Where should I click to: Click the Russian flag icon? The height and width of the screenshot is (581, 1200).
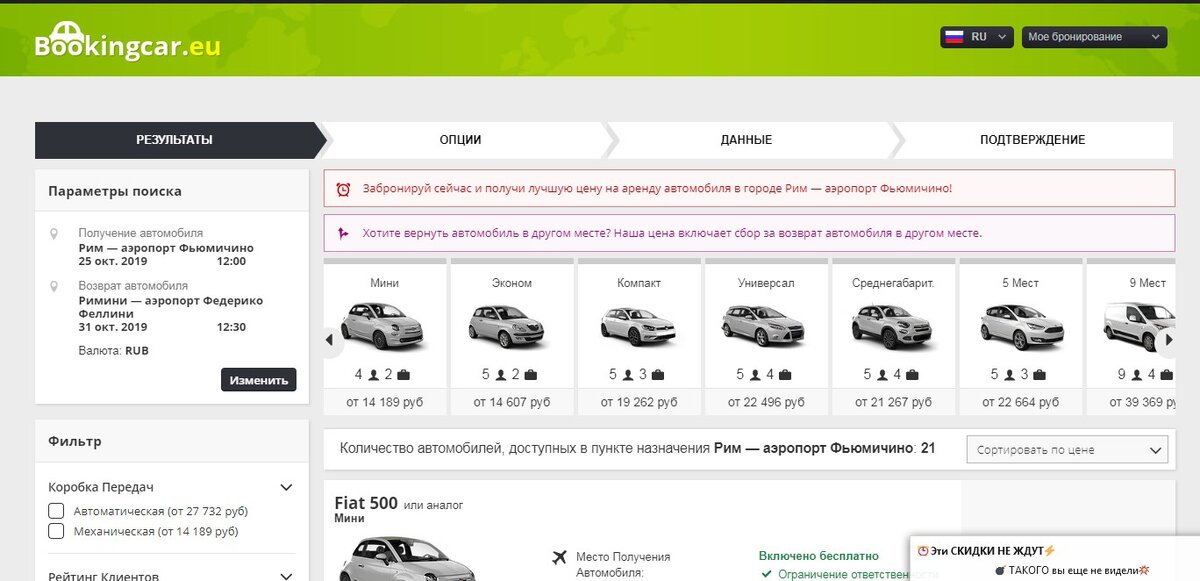[x=954, y=37]
